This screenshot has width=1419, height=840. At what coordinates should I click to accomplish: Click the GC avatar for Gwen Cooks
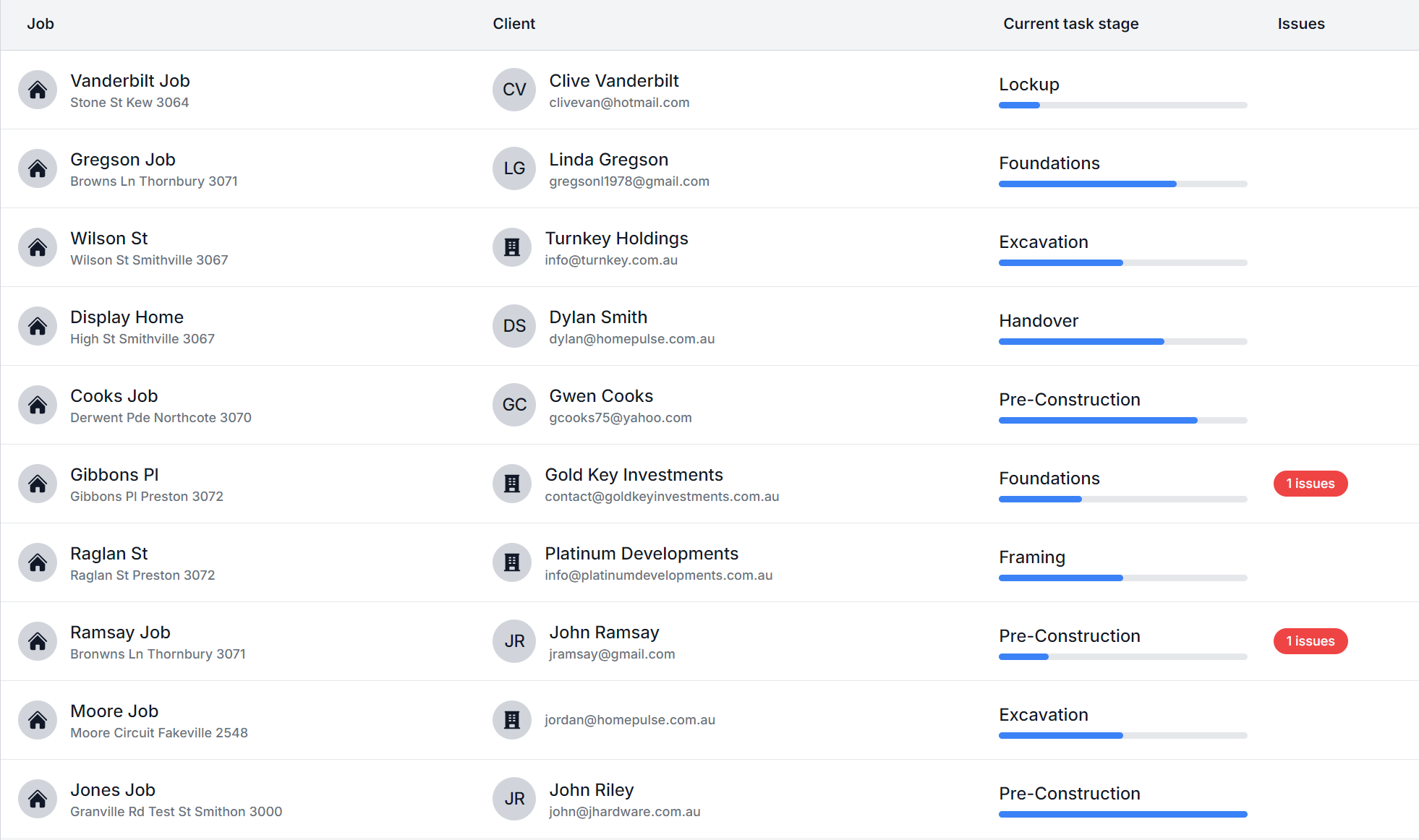[x=514, y=405]
